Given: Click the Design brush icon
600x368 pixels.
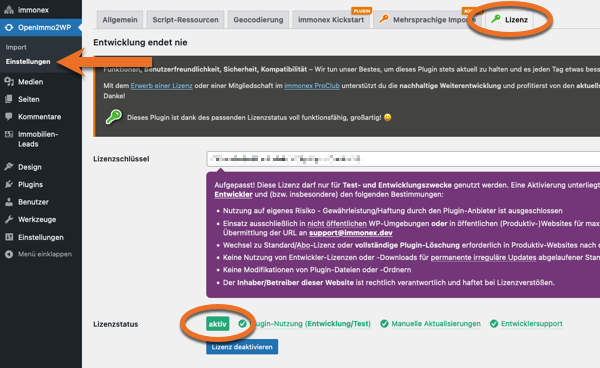Looking at the screenshot, I should click(9, 167).
